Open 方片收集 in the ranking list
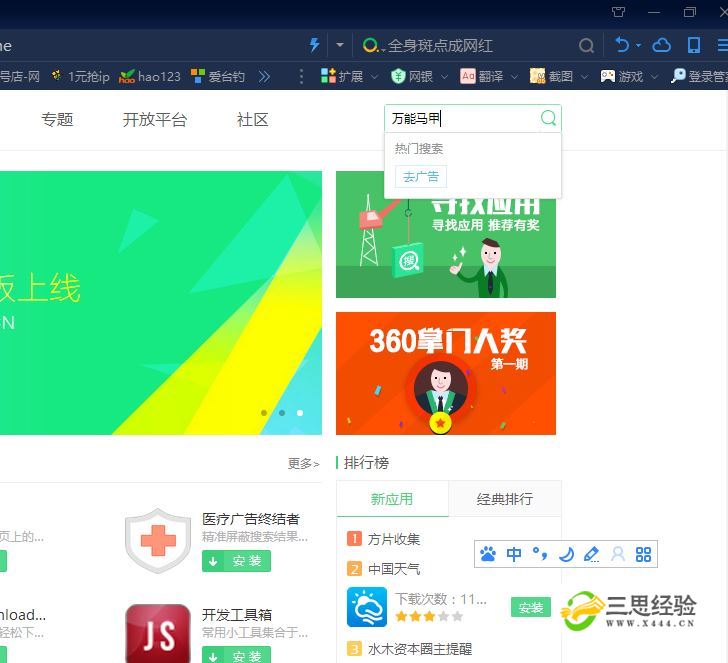 (x=394, y=539)
